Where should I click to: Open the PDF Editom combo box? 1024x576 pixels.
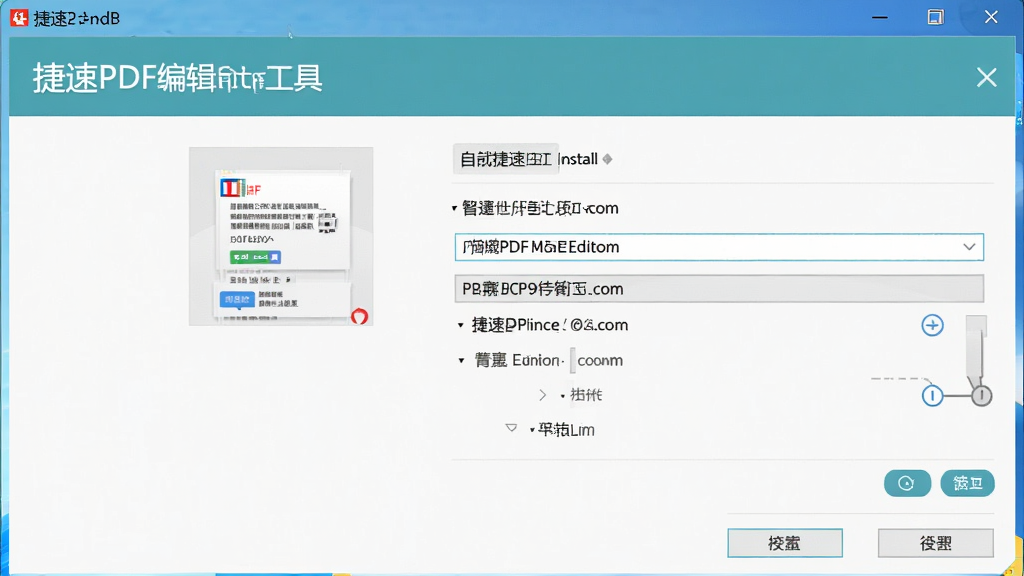[x=719, y=247]
